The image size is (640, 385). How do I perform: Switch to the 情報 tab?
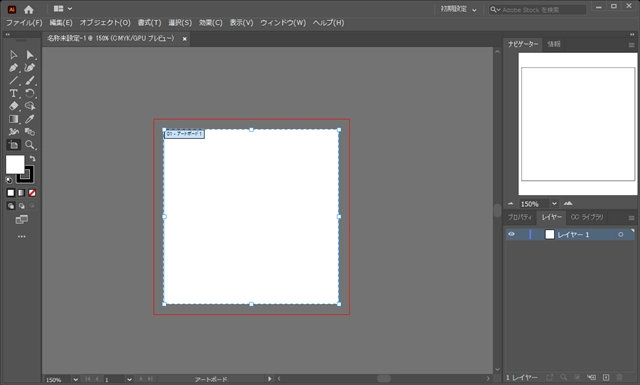[554, 44]
